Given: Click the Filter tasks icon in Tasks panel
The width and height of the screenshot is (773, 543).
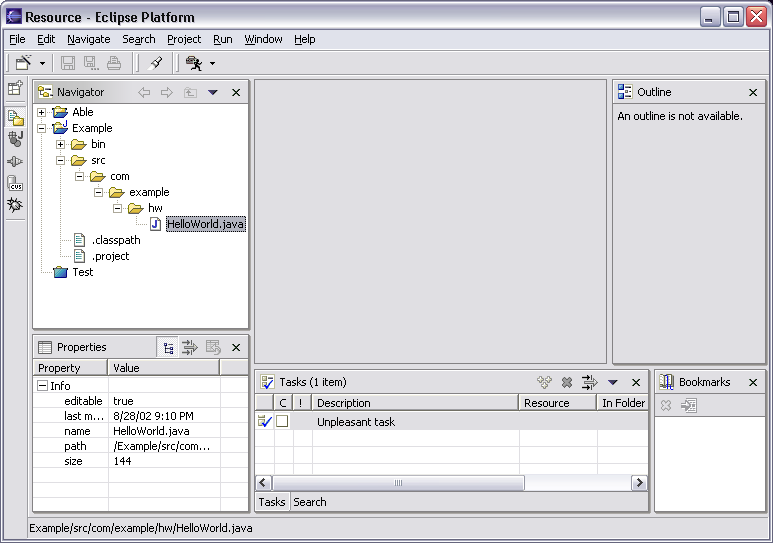Looking at the screenshot, I should click(x=590, y=382).
